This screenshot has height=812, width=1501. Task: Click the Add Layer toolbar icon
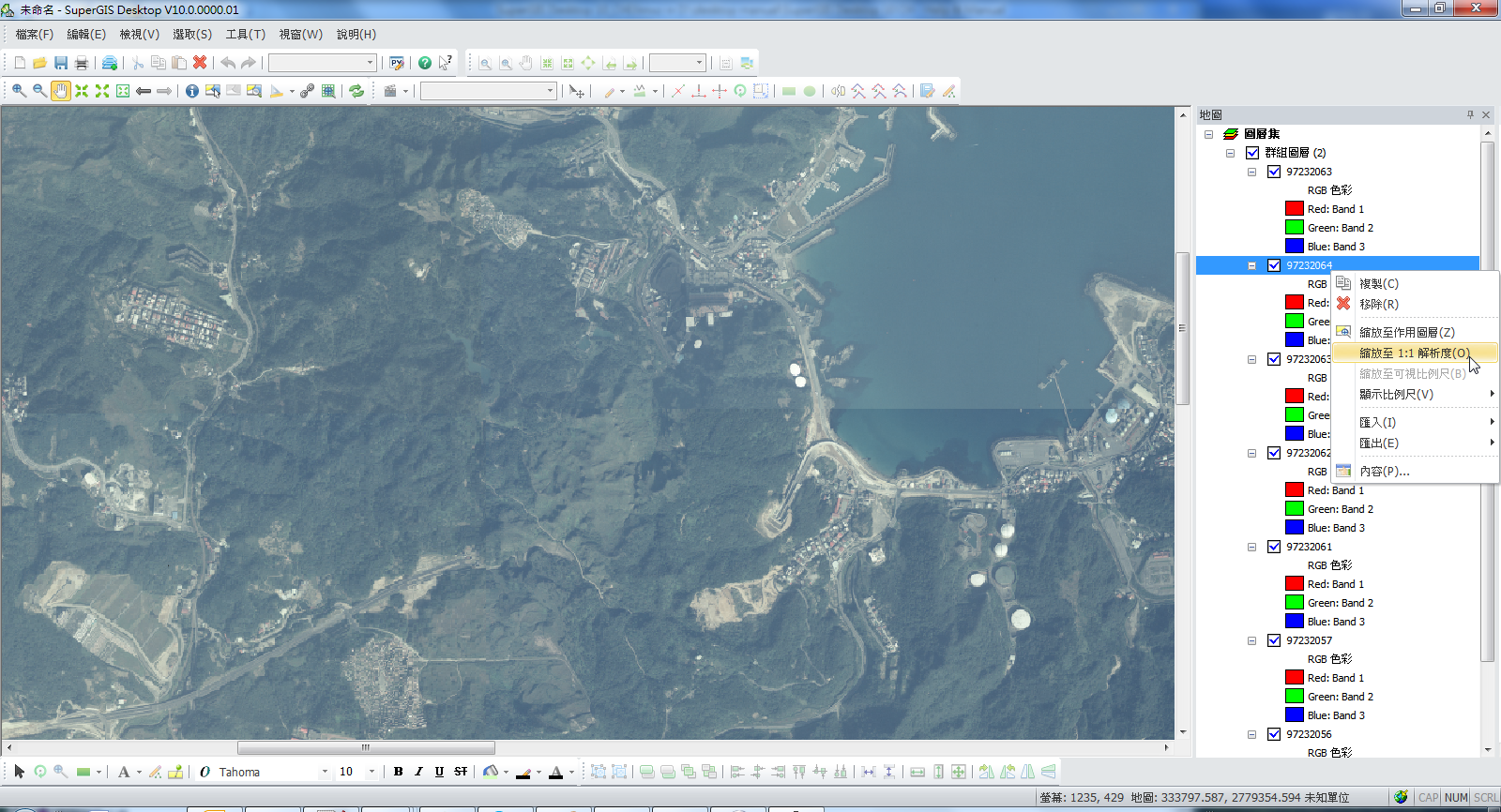[x=110, y=63]
